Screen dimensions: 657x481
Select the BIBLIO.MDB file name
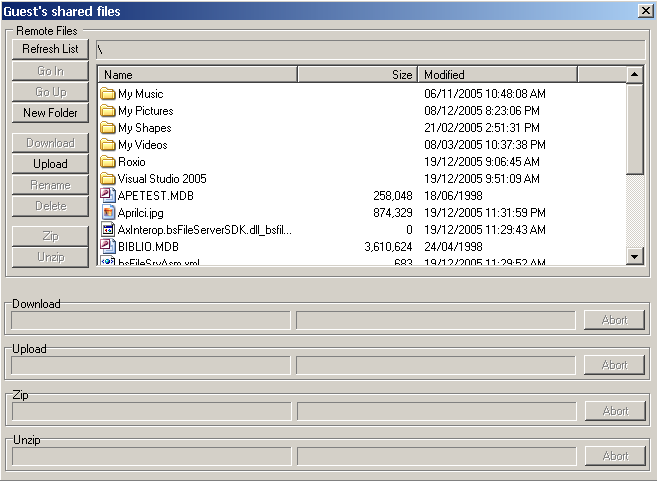click(x=148, y=247)
